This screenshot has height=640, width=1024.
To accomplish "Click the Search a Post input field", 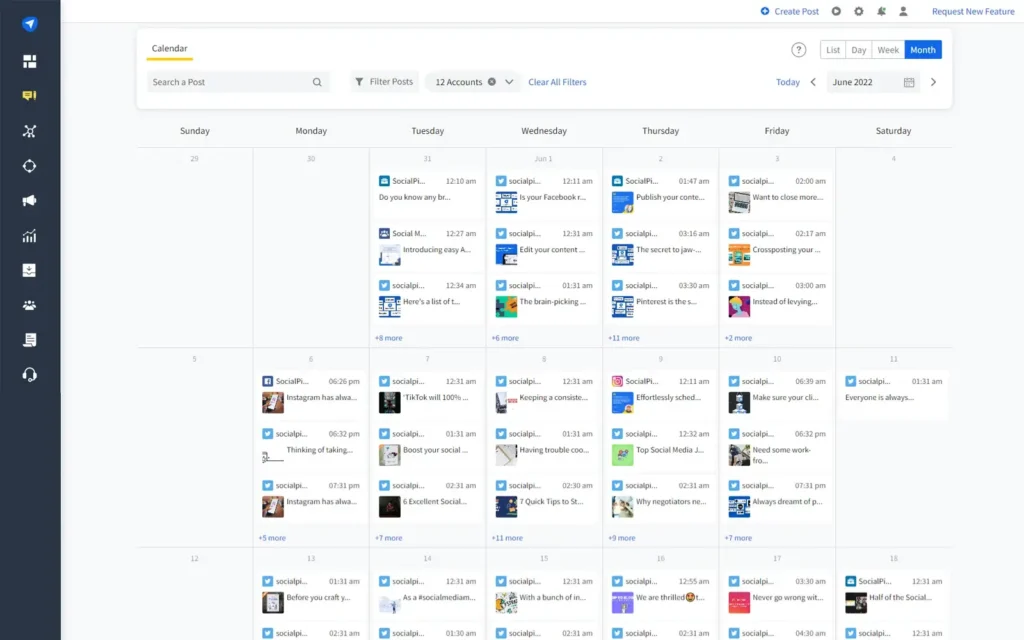I will [x=238, y=82].
